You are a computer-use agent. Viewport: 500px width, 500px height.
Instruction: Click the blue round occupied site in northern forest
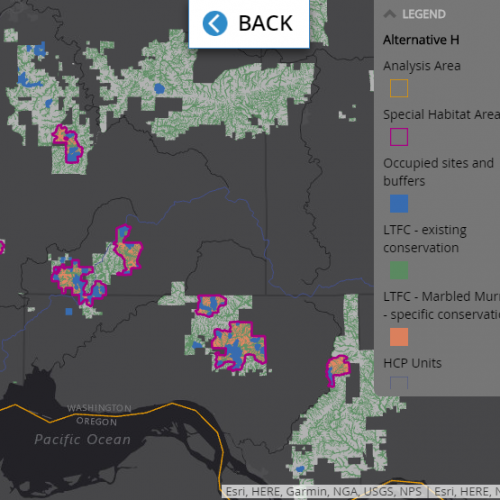point(159,89)
